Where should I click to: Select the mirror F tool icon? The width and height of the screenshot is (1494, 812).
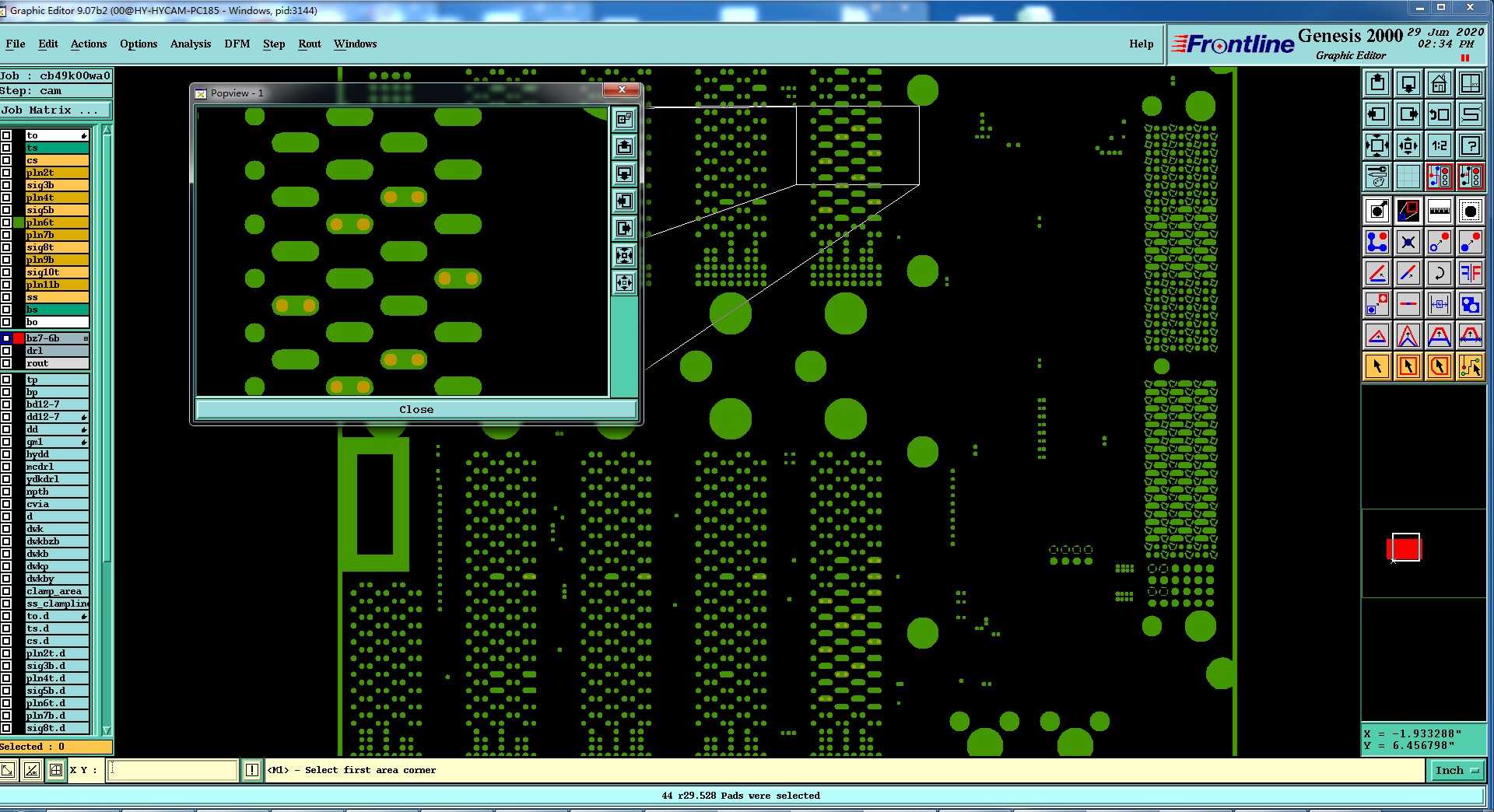[1471, 273]
